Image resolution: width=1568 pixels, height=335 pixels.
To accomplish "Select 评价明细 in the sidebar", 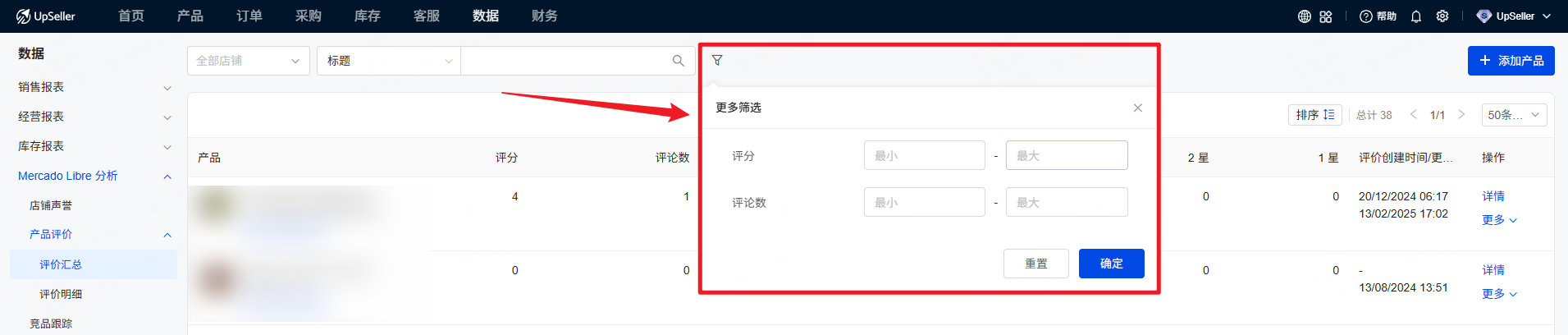I will pos(61,294).
